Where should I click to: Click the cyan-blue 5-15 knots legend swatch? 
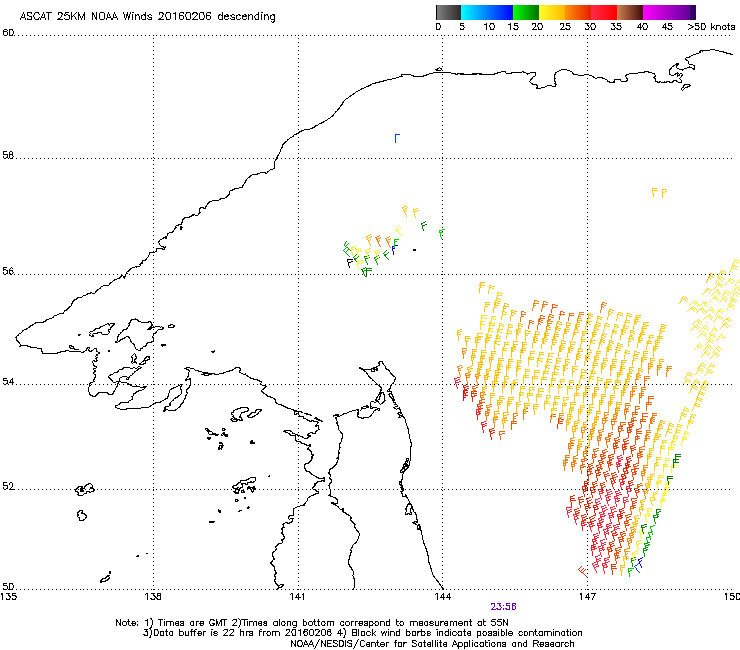[x=487, y=12]
